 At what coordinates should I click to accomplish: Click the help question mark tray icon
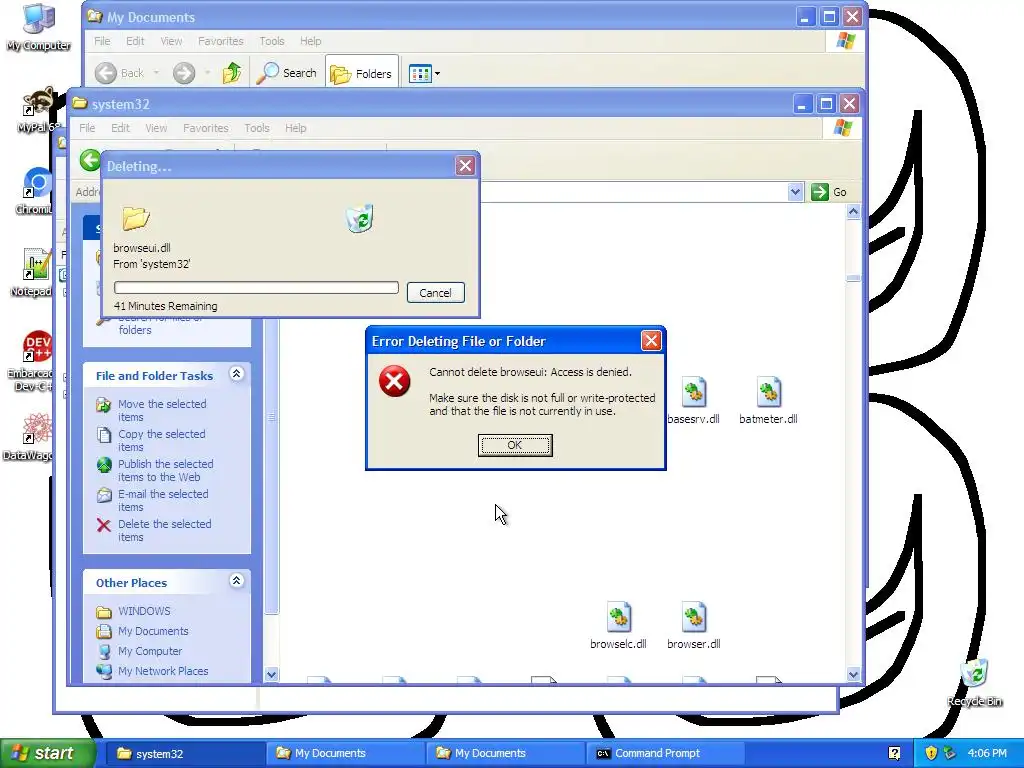(x=895, y=754)
